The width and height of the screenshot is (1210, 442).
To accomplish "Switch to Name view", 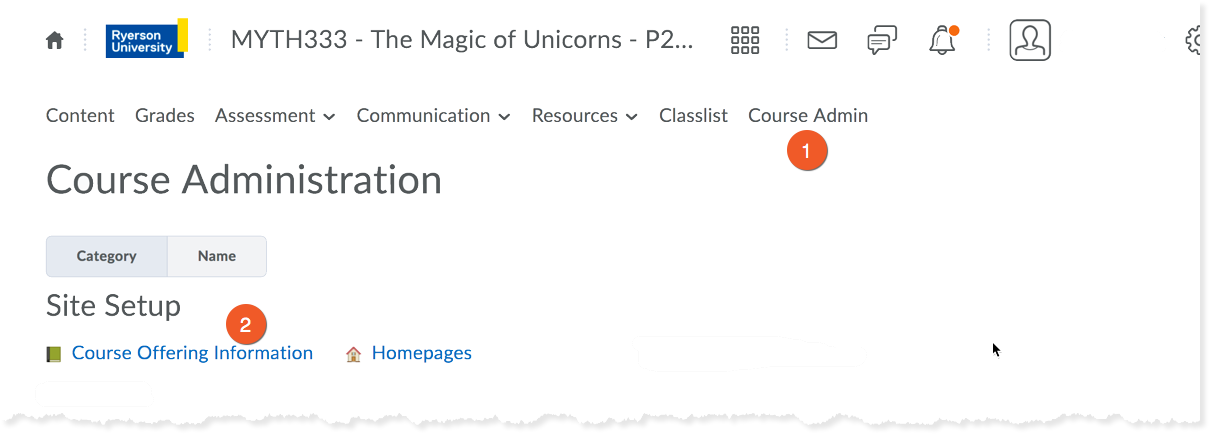I will tap(217, 256).
